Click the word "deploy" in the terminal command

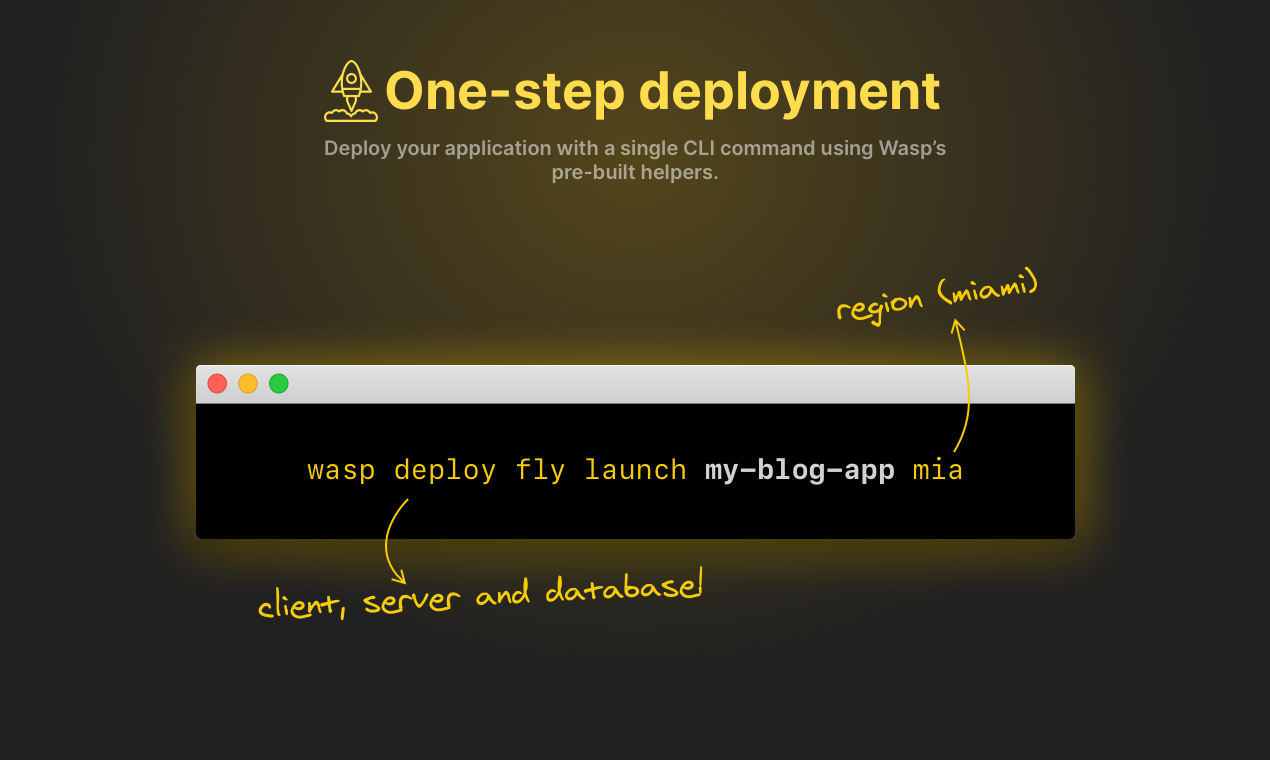click(x=445, y=470)
